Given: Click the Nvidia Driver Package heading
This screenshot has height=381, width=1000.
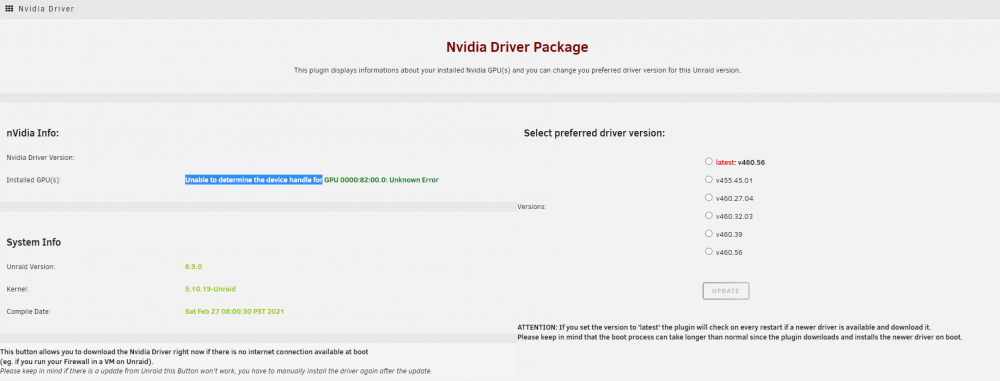Looking at the screenshot, I should pyautogui.click(x=517, y=47).
